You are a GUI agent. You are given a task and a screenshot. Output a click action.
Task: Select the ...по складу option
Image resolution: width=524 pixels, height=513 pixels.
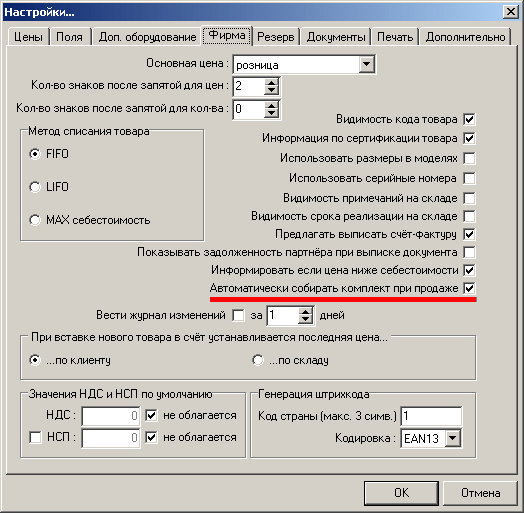tap(258, 360)
